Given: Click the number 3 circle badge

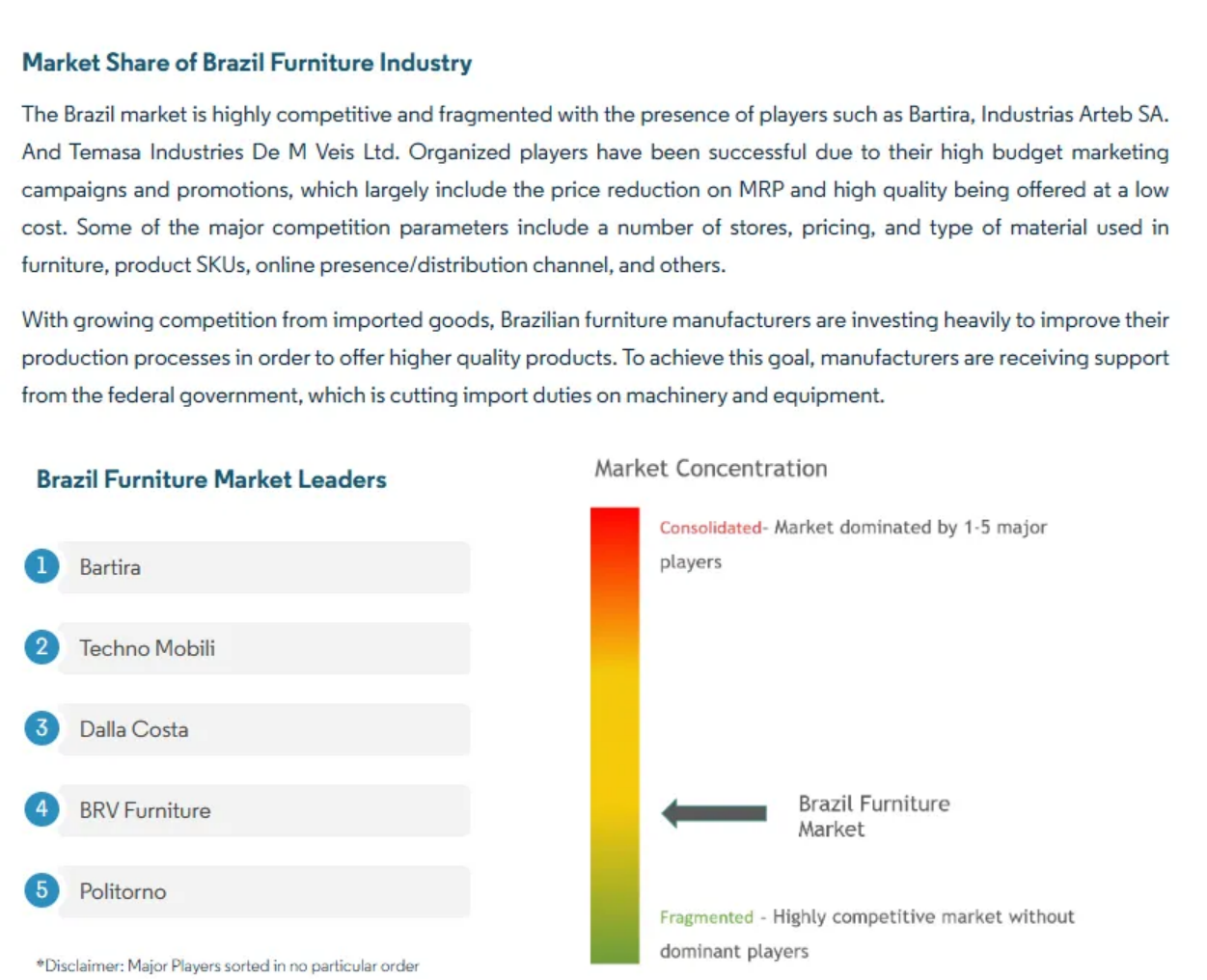Looking at the screenshot, I should [x=41, y=728].
